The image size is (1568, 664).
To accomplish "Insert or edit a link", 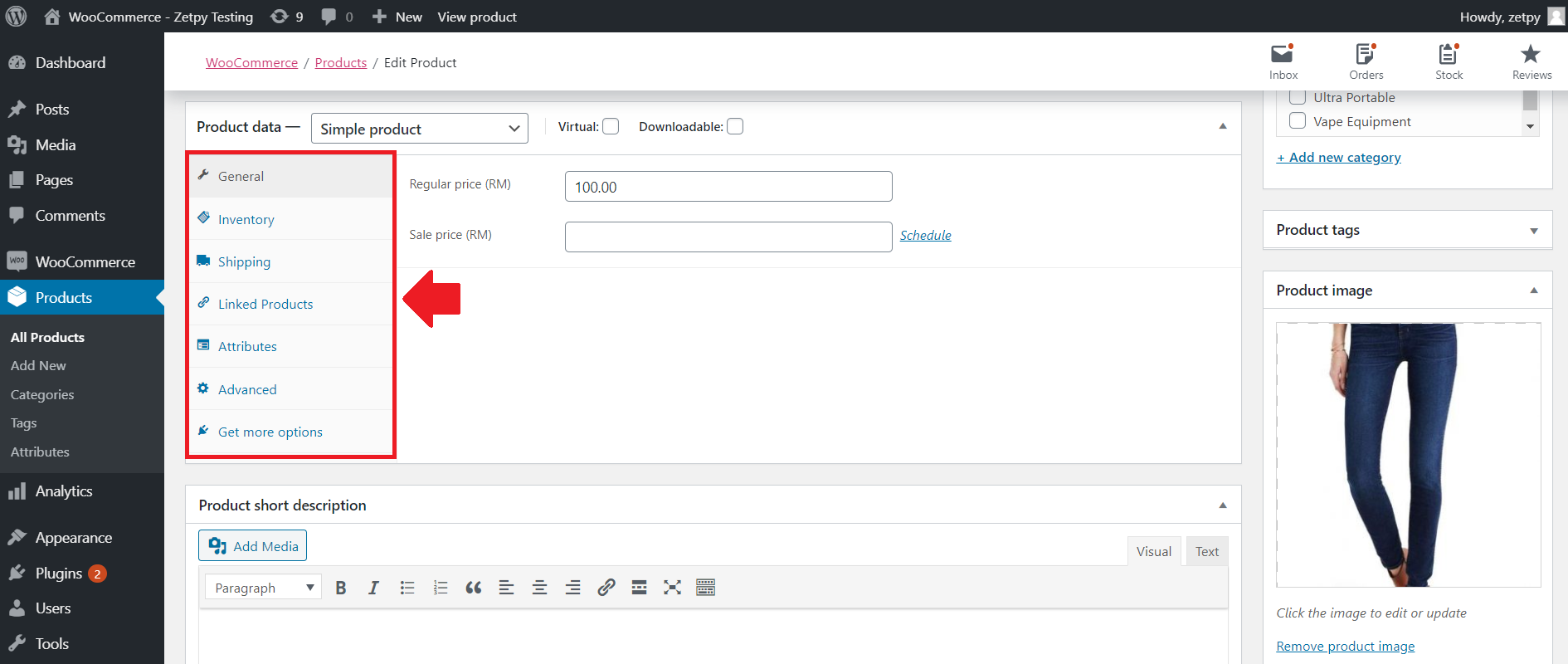I will pos(606,588).
